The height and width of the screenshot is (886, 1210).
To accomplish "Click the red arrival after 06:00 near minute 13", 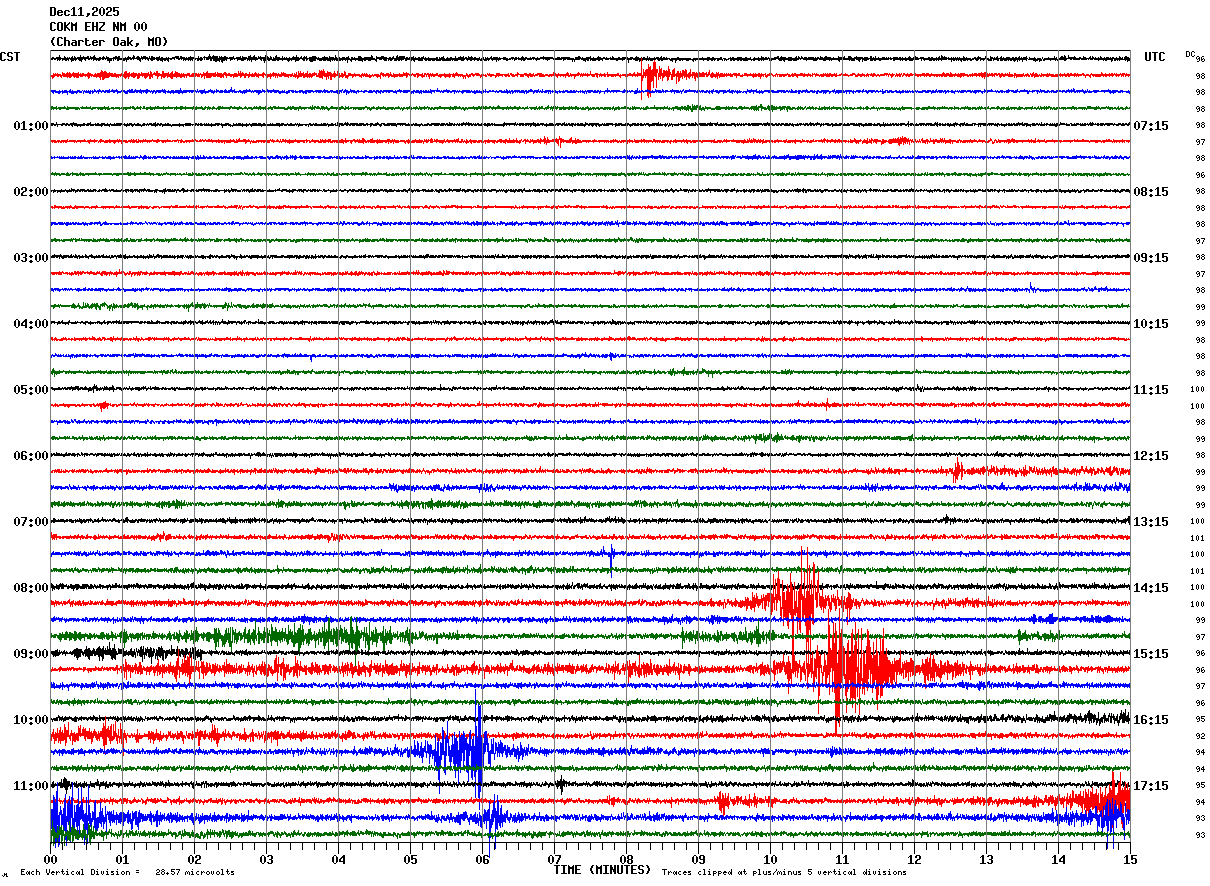I will pos(960,470).
